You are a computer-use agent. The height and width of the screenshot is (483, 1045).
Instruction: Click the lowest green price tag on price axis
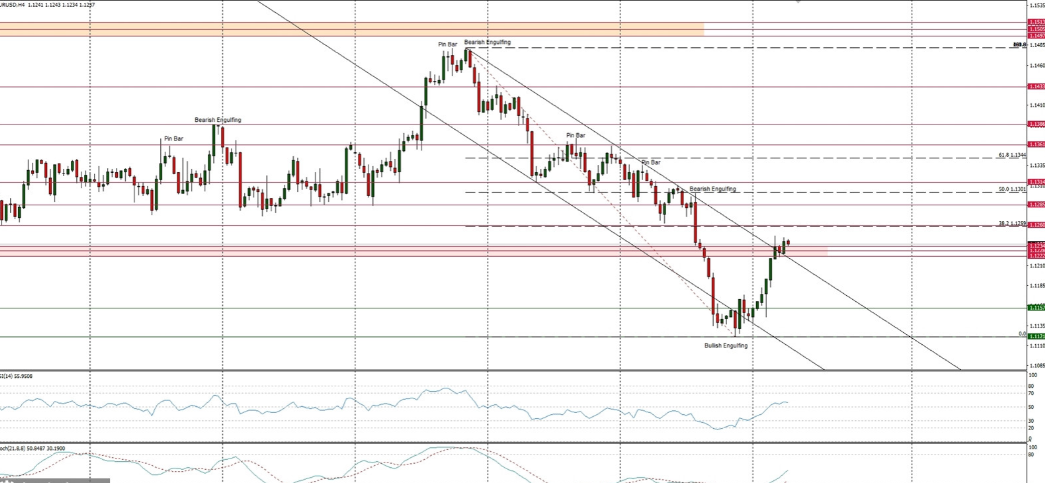(x=1036, y=336)
